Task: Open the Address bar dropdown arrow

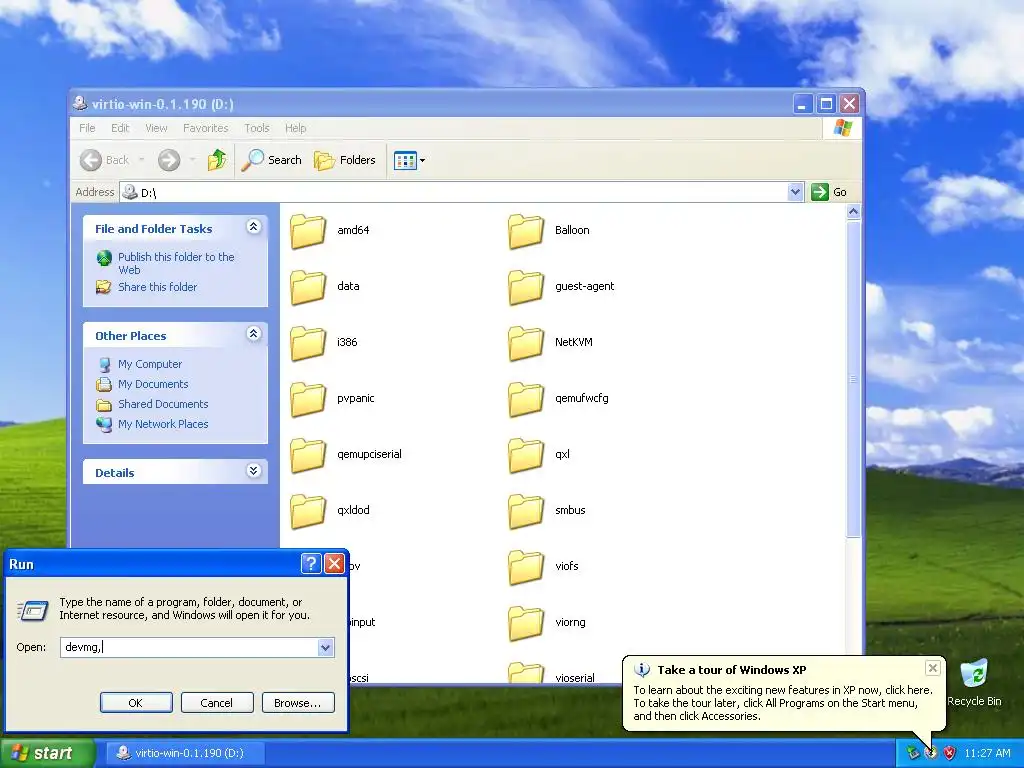Action: point(795,192)
